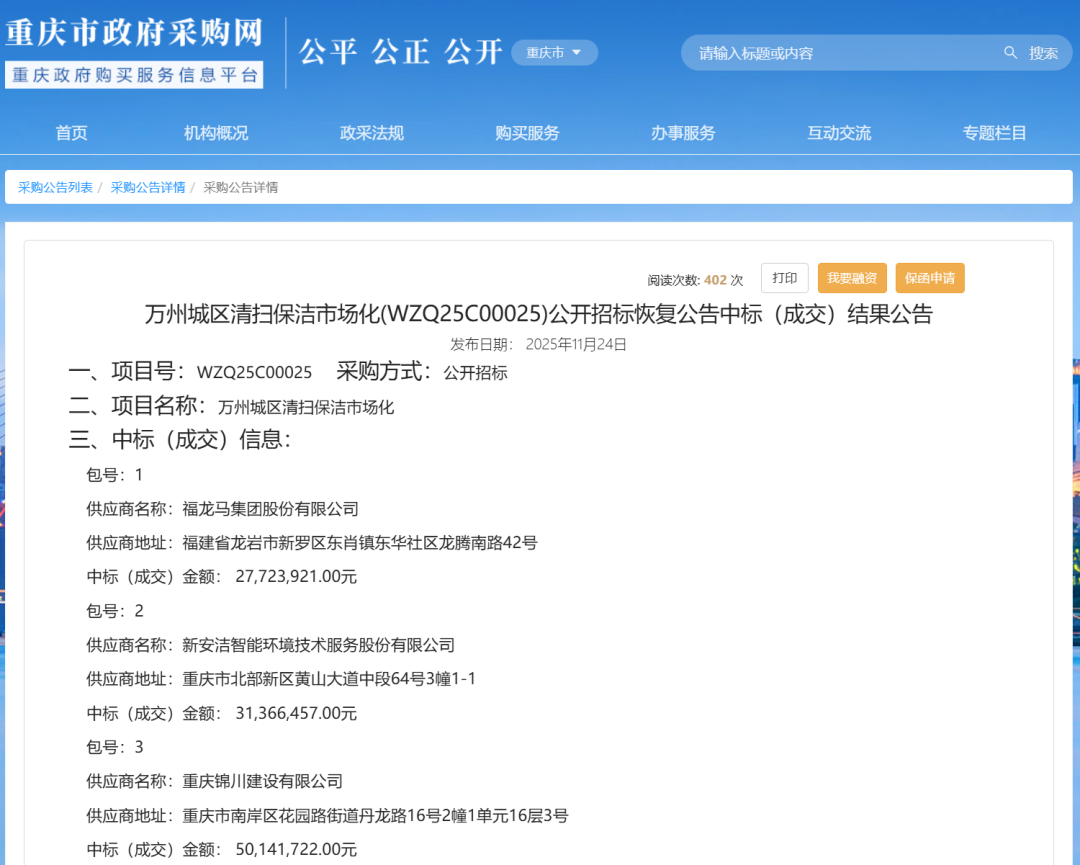Click the 公平 公正 公开 slogan text
1080x865 pixels.
[x=401, y=52]
